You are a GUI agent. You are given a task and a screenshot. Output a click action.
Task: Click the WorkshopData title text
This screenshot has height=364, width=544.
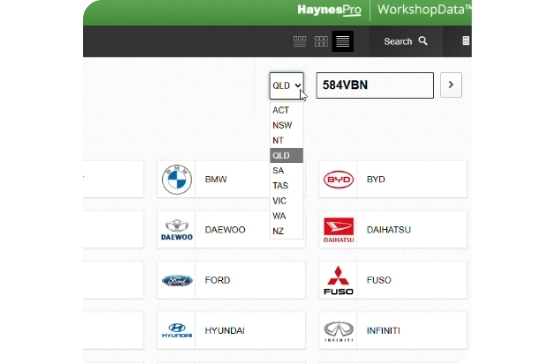(x=424, y=9)
